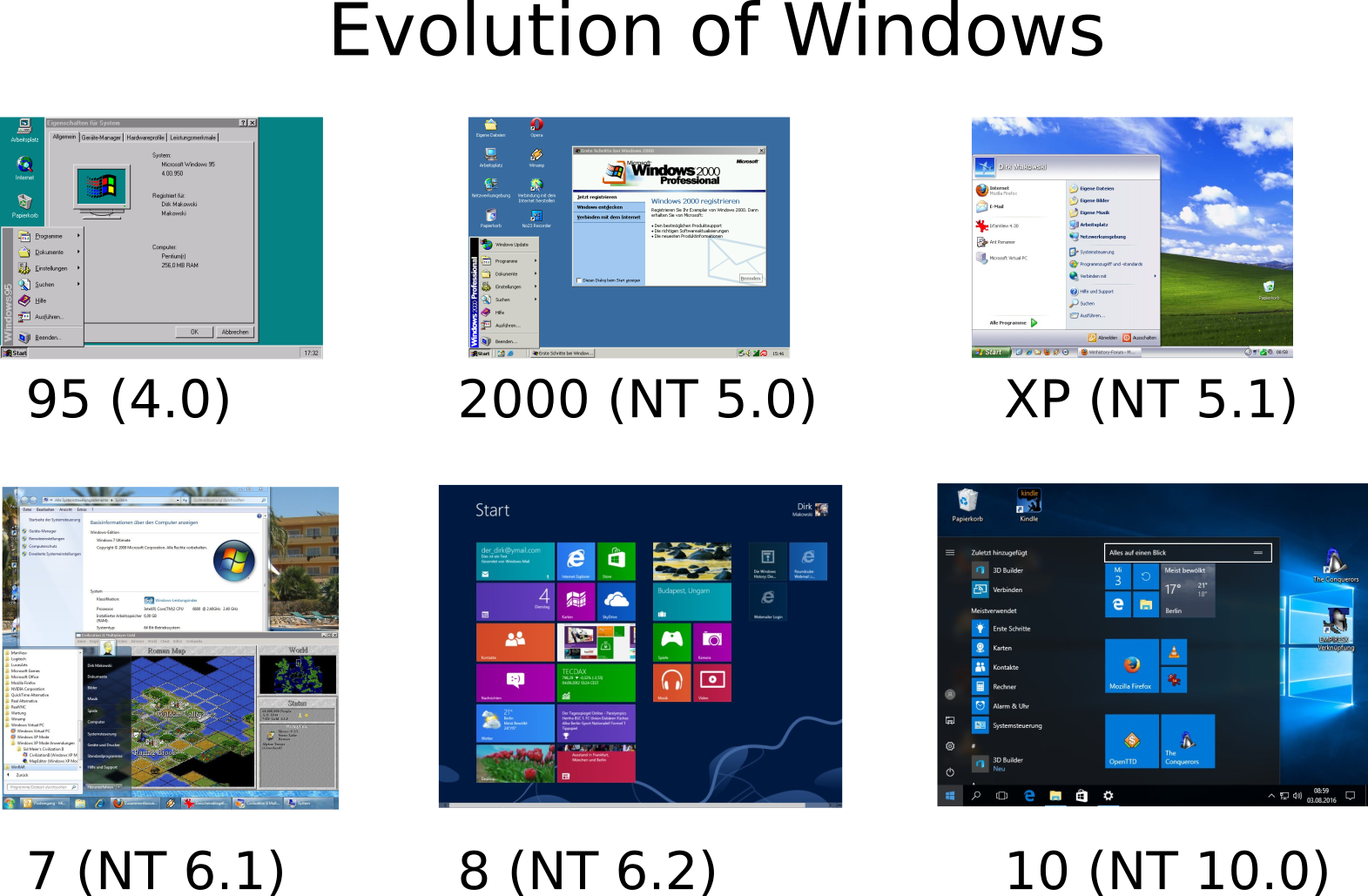Image resolution: width=1368 pixels, height=896 pixels.
Task: Click Ausschalten in Windows XP start menu
Action: [x=1140, y=338]
